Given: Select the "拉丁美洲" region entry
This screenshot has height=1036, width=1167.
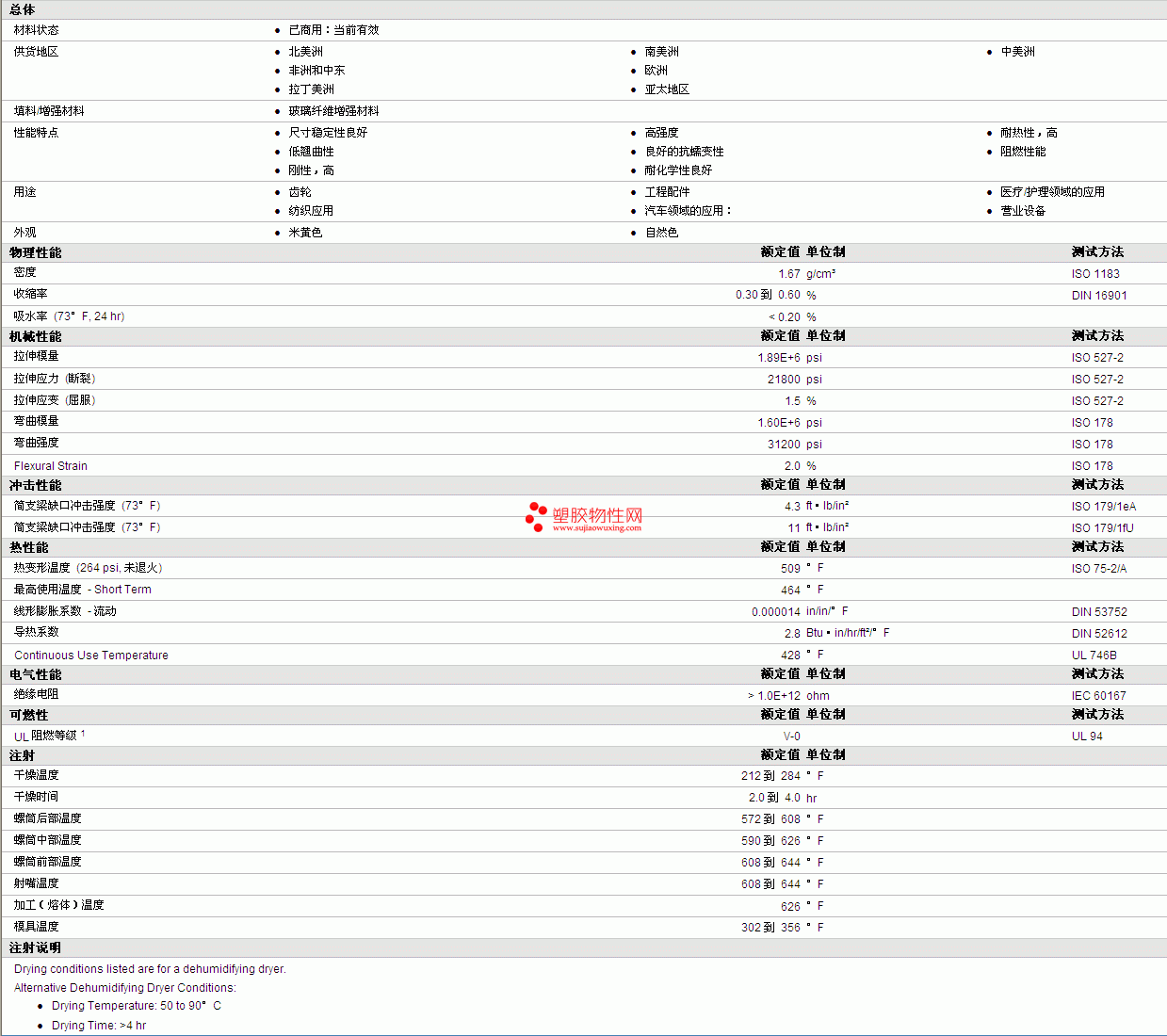Looking at the screenshot, I should (311, 89).
